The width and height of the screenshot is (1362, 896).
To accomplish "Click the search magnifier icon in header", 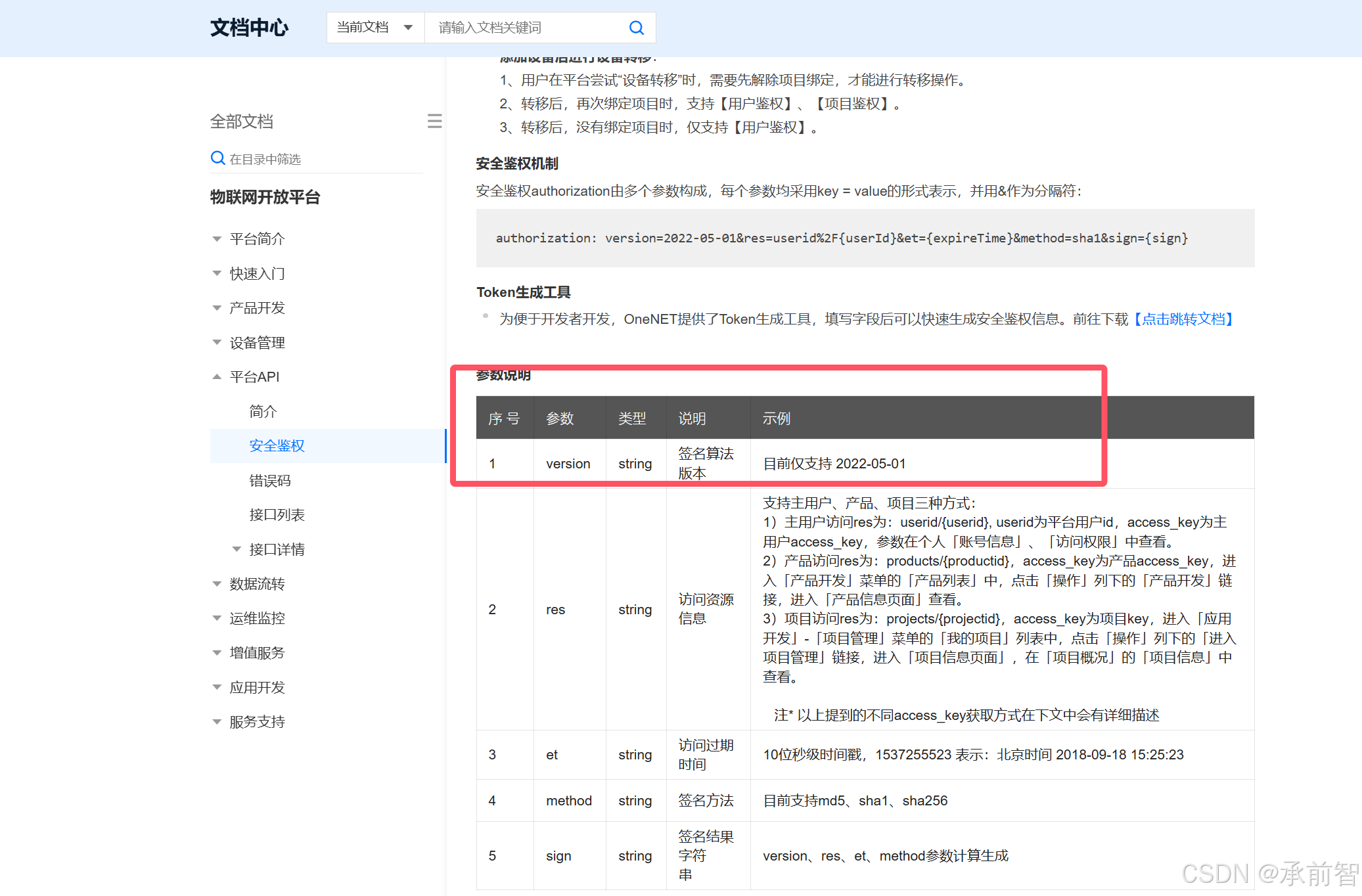I will pyautogui.click(x=636, y=28).
